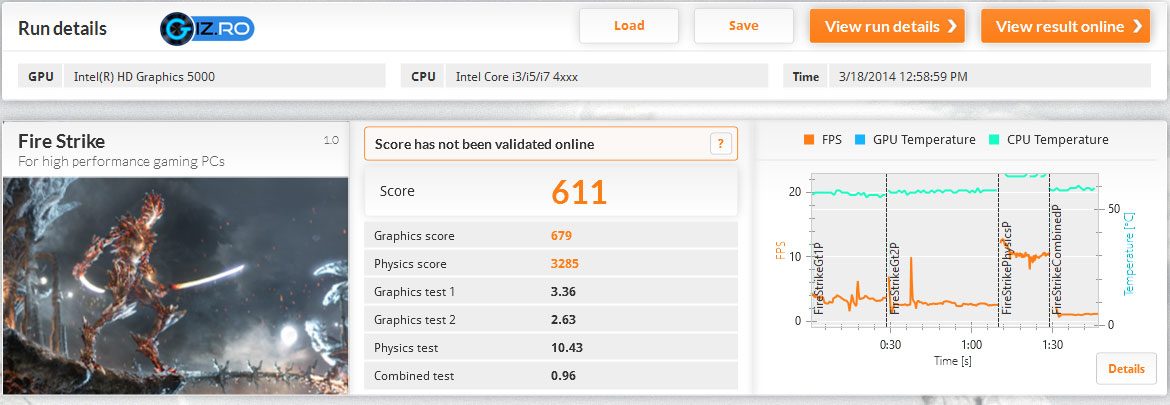The image size is (1170, 405).
Task: Click the overall score 611
Action: click(579, 191)
